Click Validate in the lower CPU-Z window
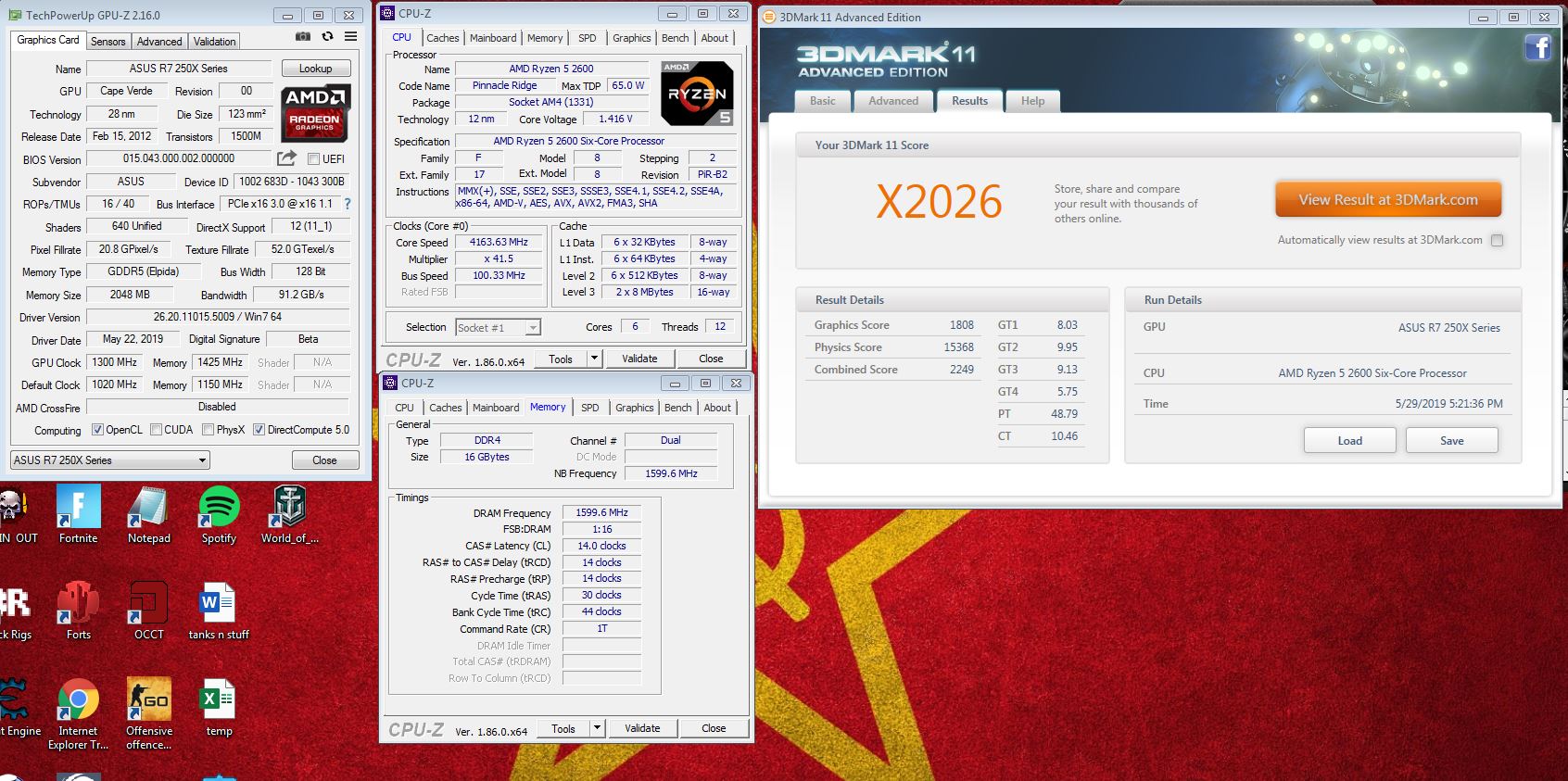 coord(642,728)
